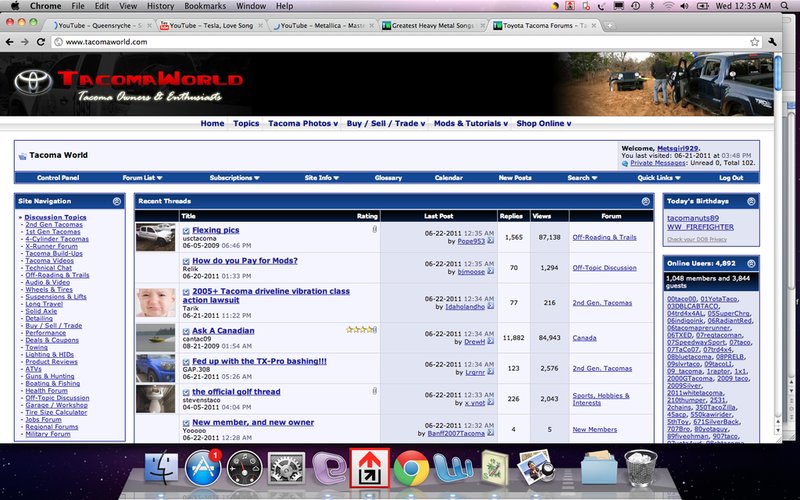Open the Bookmarks menu
The height and width of the screenshot is (500, 800).
click(205, 6)
